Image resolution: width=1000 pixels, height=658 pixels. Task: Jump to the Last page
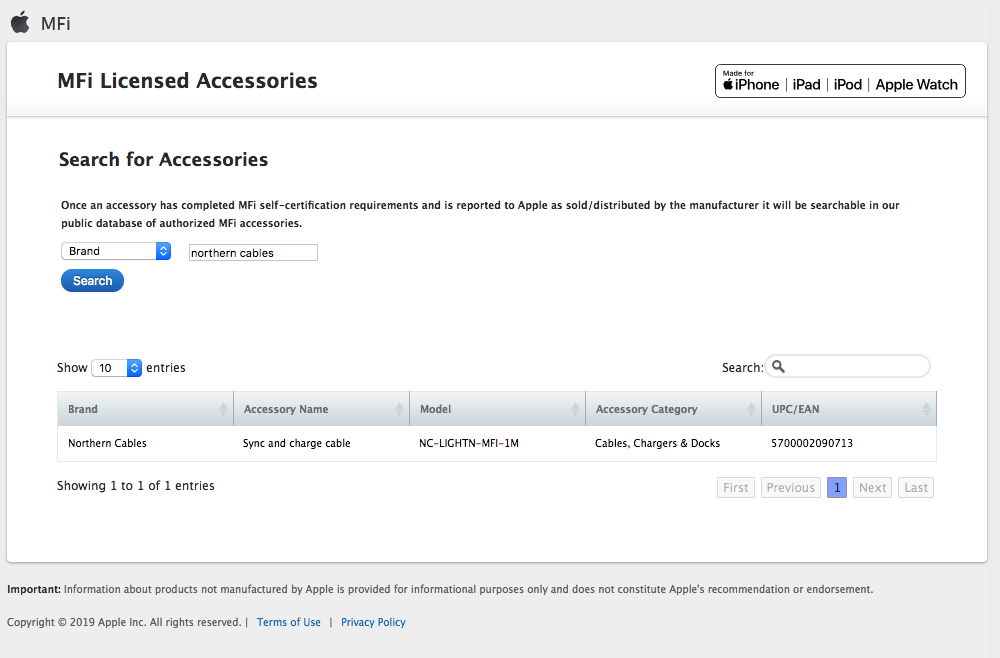(916, 488)
